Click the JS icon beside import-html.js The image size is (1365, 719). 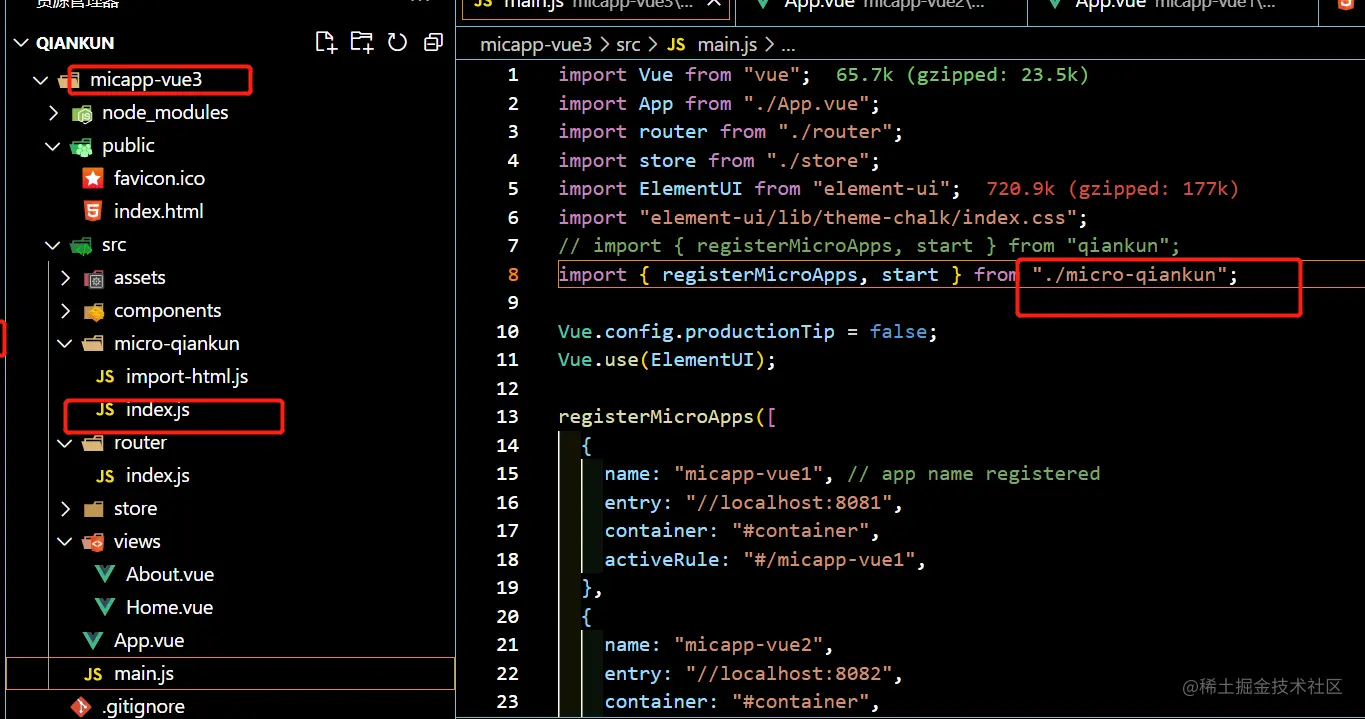point(105,378)
